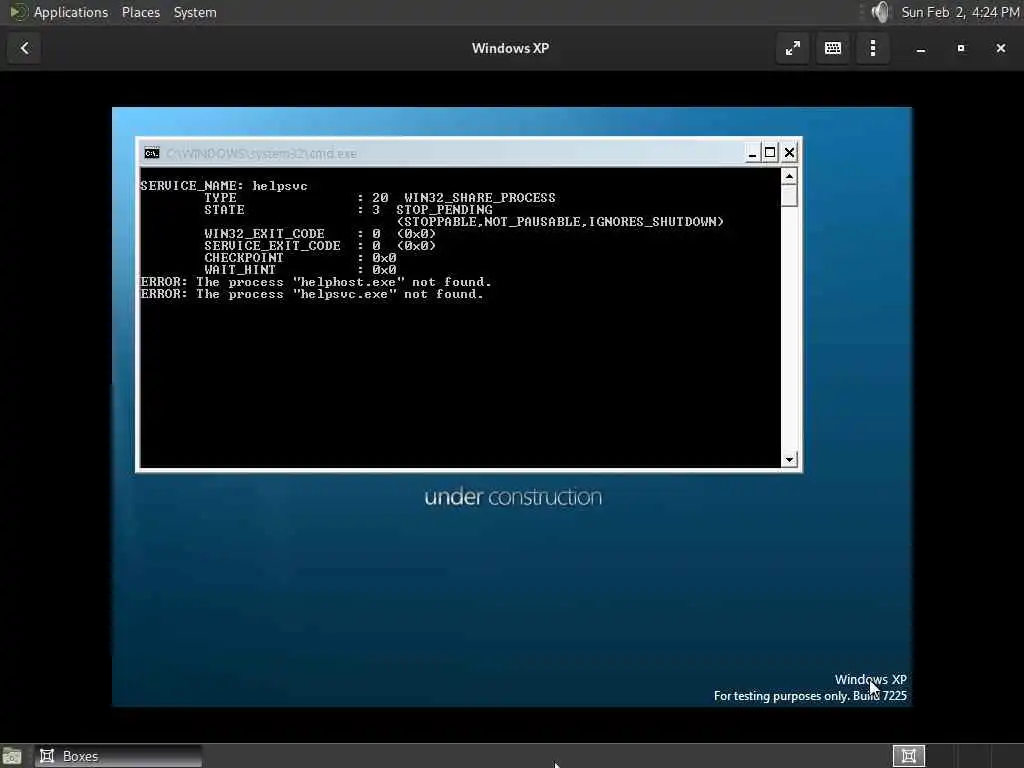Close the cmd.exe window

[x=789, y=153]
